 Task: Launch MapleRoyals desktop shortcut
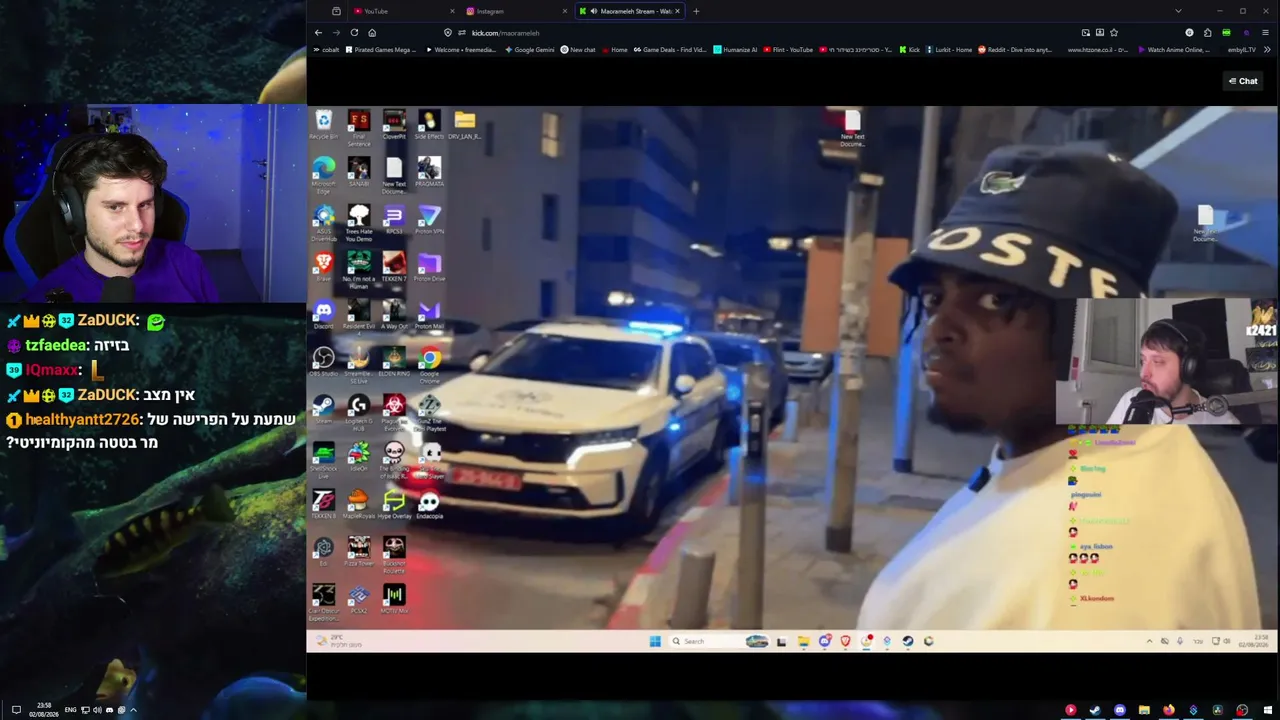click(x=358, y=503)
